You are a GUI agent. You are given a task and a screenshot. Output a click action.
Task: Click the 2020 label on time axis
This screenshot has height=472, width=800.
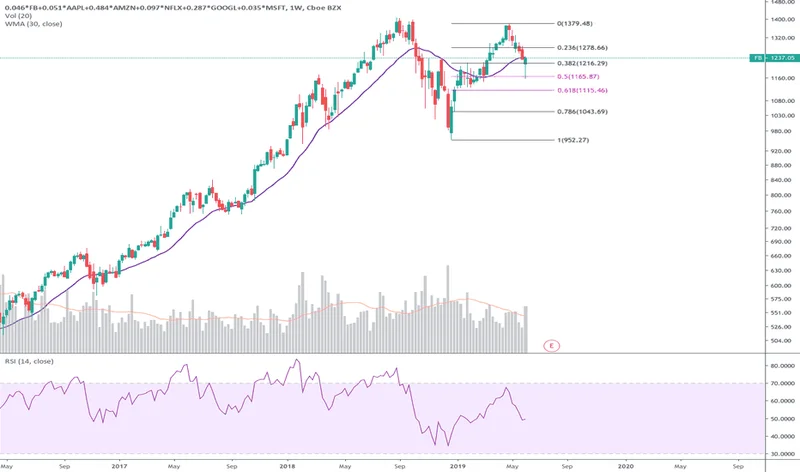coord(625,465)
